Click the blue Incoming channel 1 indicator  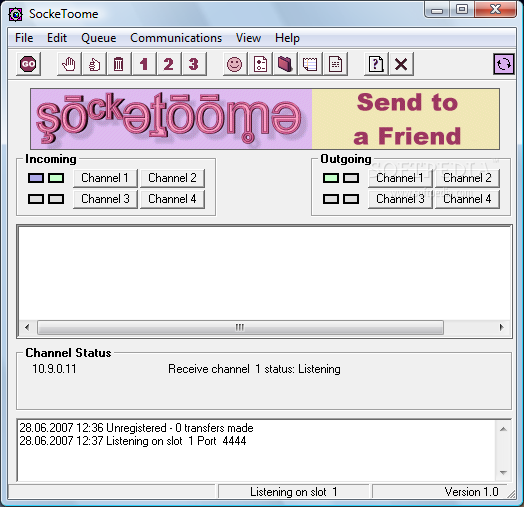coord(36,178)
